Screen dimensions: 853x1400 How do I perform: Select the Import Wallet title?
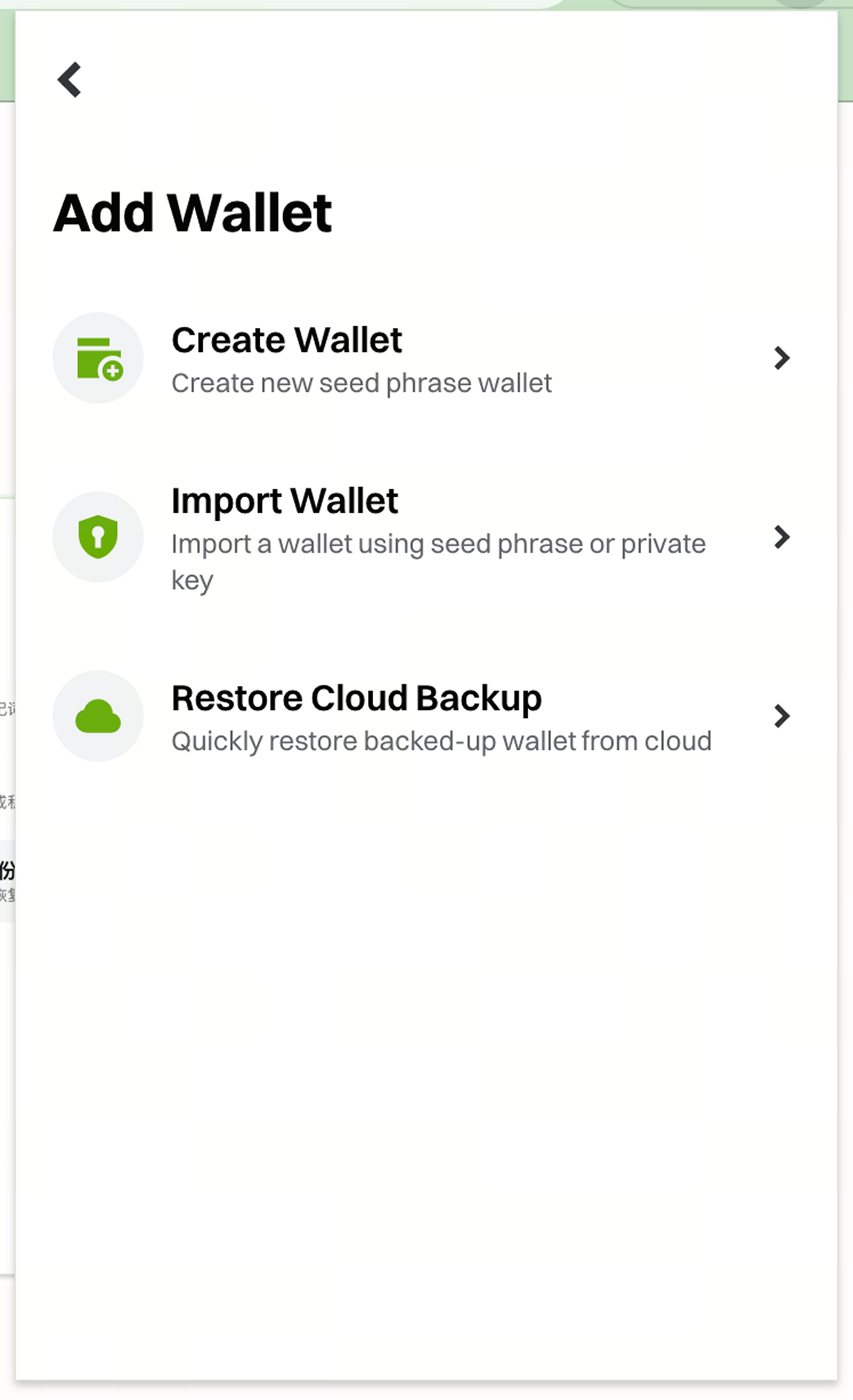click(x=284, y=501)
